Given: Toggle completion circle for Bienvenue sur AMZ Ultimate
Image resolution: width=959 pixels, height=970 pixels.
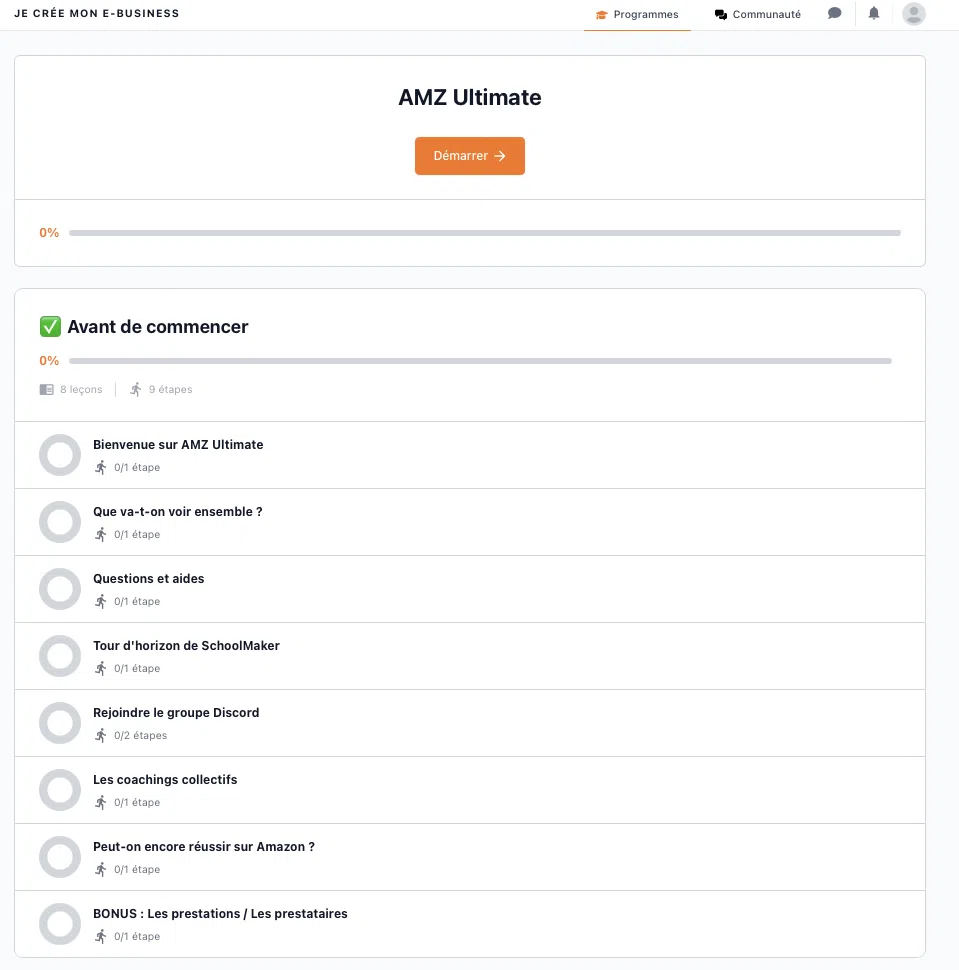Looking at the screenshot, I should click(x=60, y=455).
